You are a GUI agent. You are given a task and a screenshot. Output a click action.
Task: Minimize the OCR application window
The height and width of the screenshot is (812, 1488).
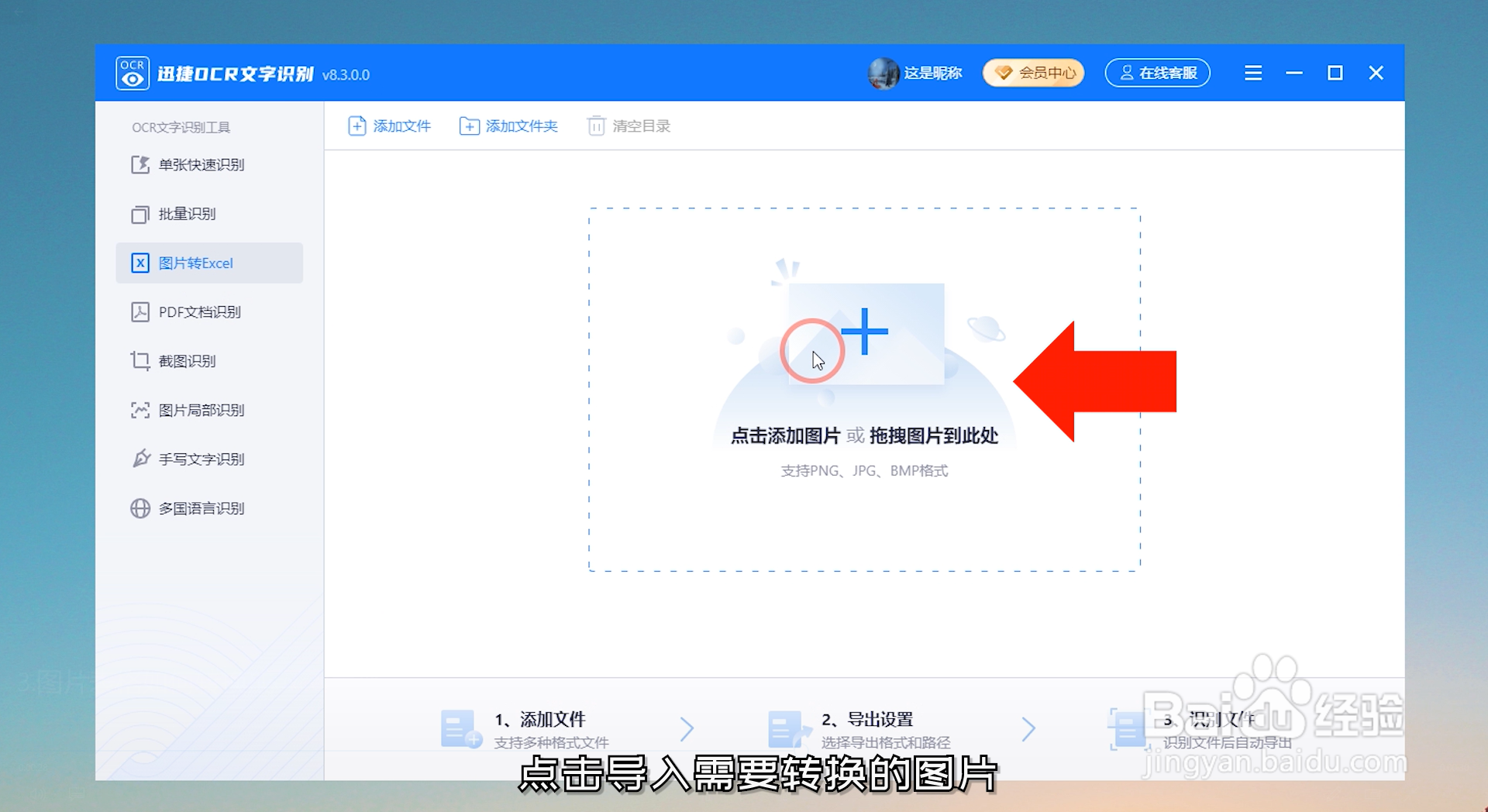coord(1294,73)
